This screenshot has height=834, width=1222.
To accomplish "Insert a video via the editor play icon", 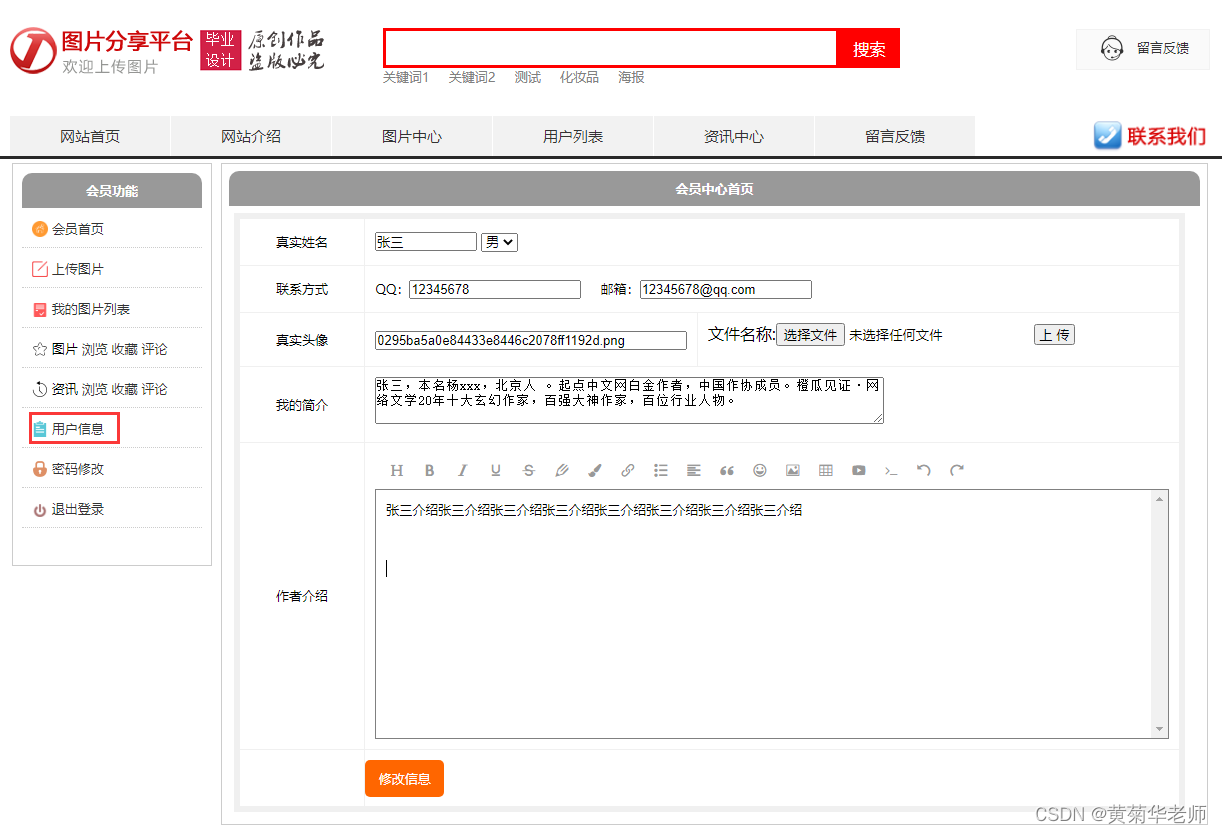I will pos(859,470).
